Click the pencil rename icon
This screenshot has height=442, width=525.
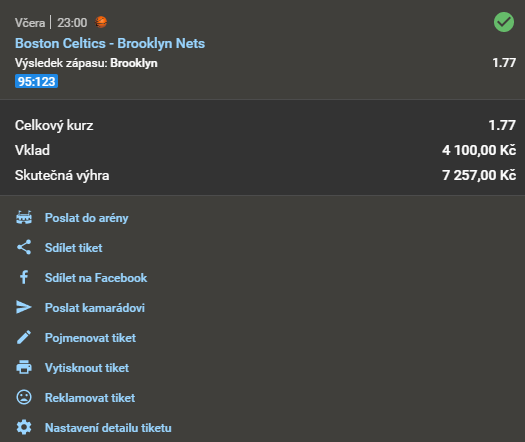24,337
